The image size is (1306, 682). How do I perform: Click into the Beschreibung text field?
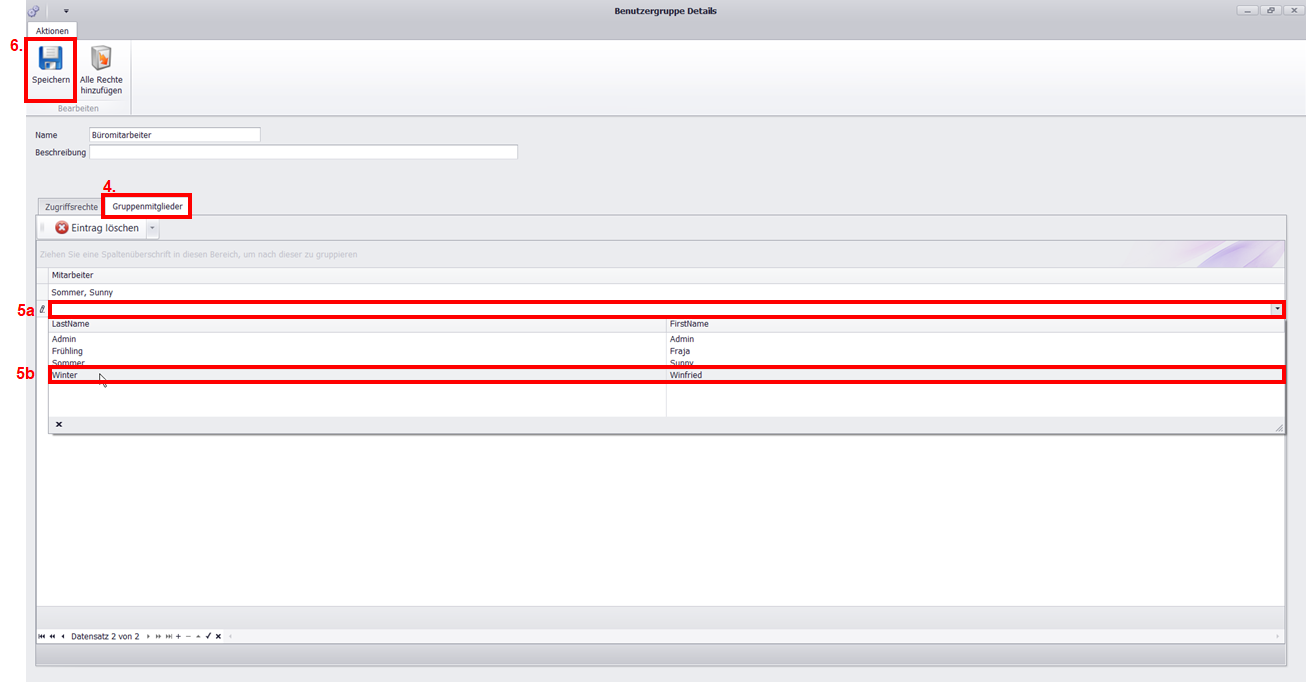[303, 152]
